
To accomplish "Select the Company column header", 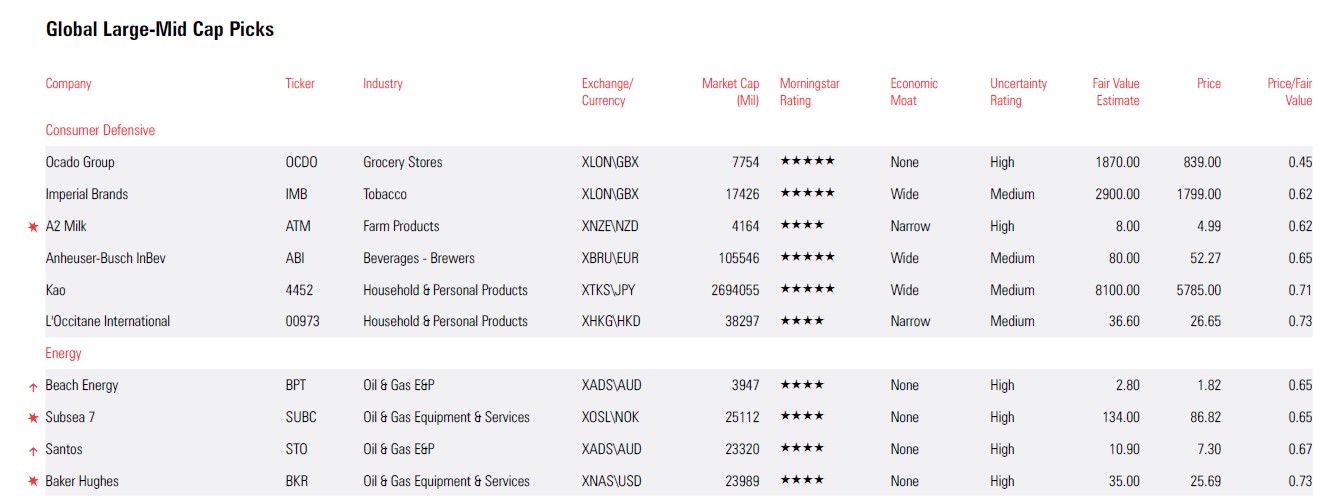I will point(68,84).
